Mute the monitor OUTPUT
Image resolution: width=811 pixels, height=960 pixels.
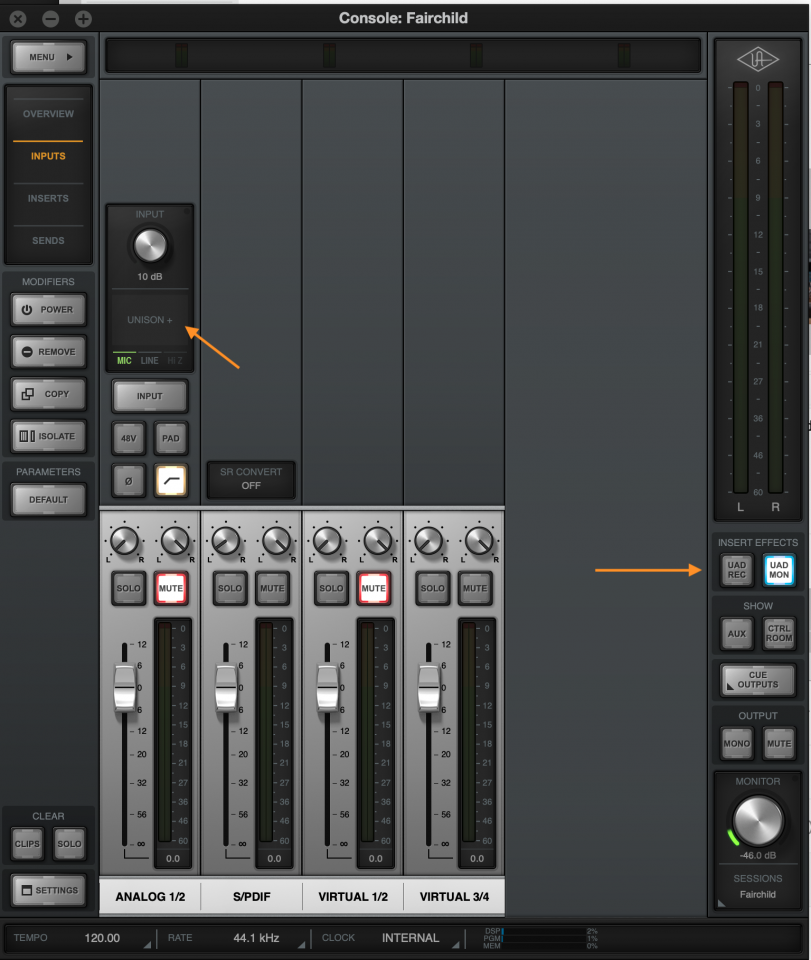(x=779, y=743)
